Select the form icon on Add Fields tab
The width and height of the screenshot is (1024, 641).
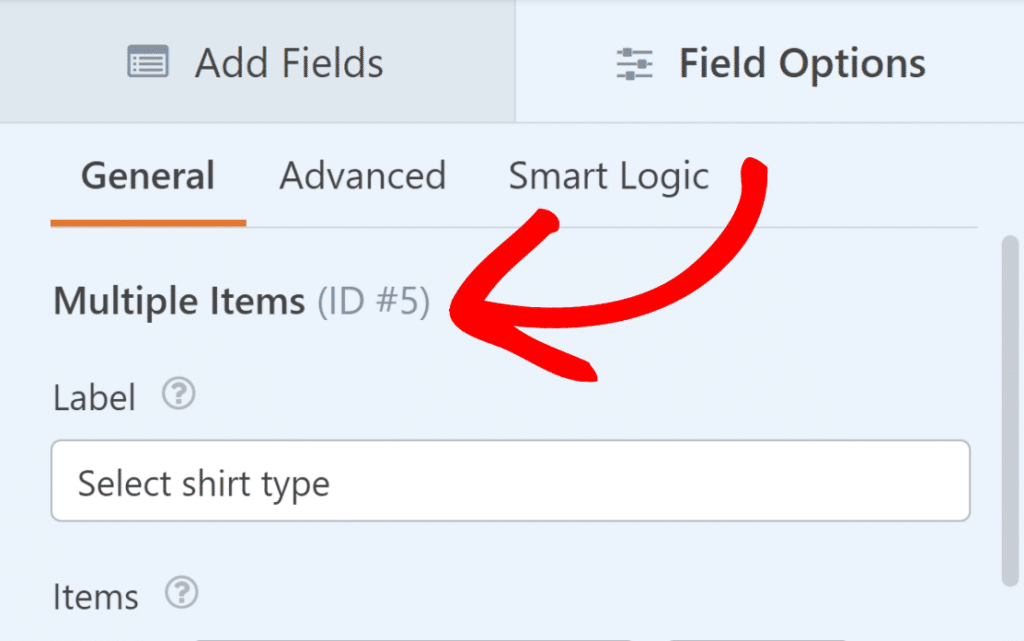(148, 62)
